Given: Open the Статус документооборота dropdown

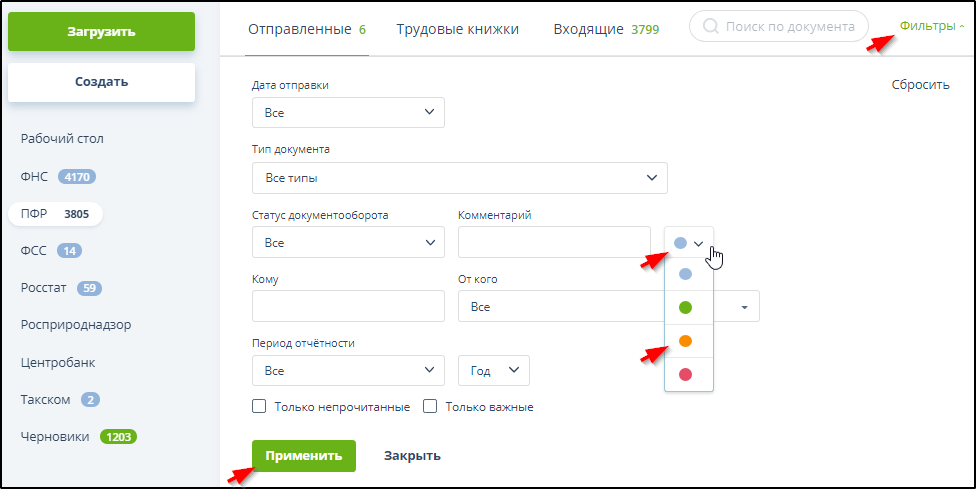Looking at the screenshot, I should point(347,242).
